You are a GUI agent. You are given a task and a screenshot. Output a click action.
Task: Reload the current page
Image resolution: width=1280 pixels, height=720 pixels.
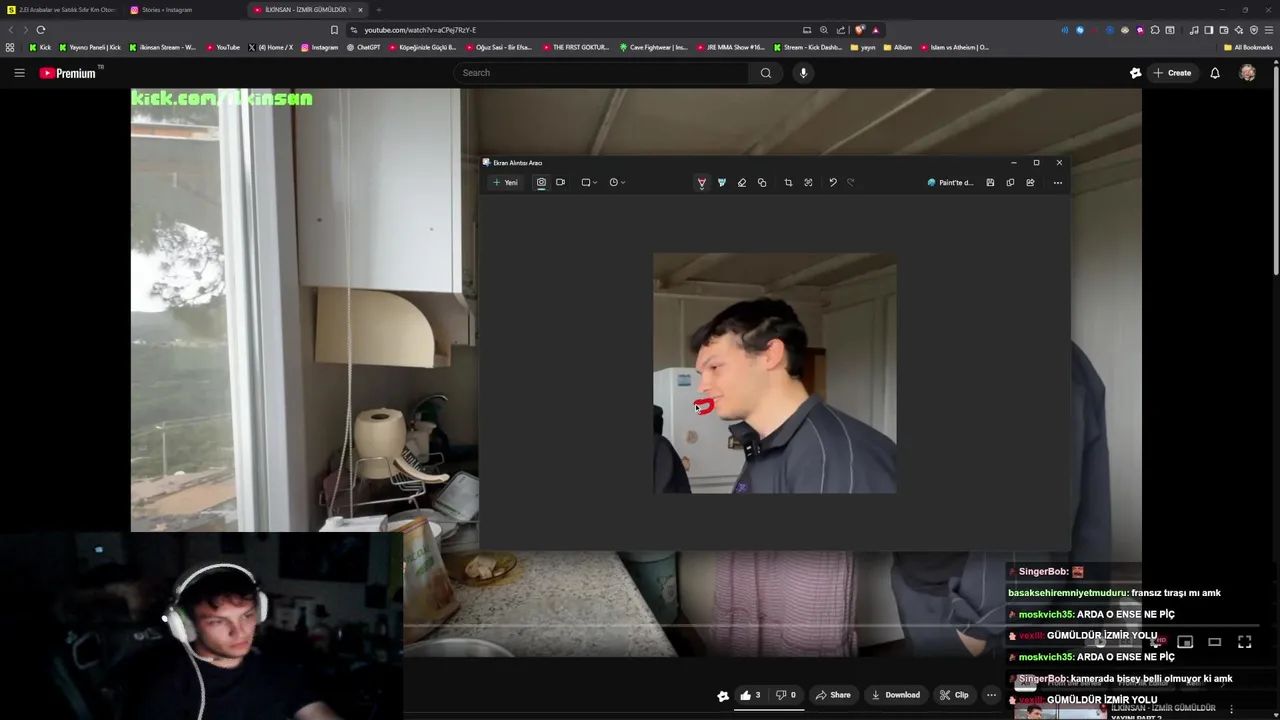[41, 30]
